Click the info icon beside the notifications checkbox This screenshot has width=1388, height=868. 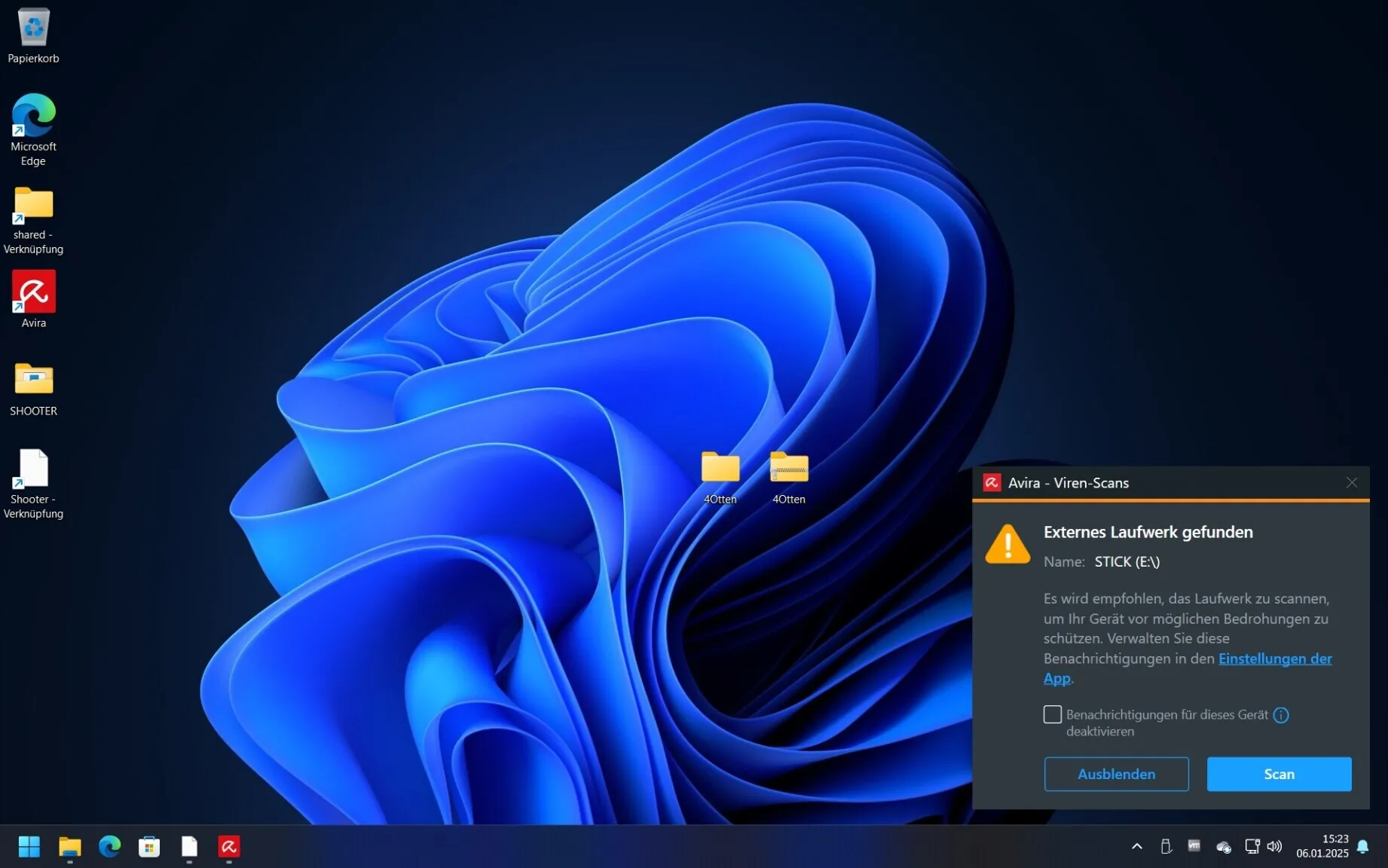coord(1281,715)
